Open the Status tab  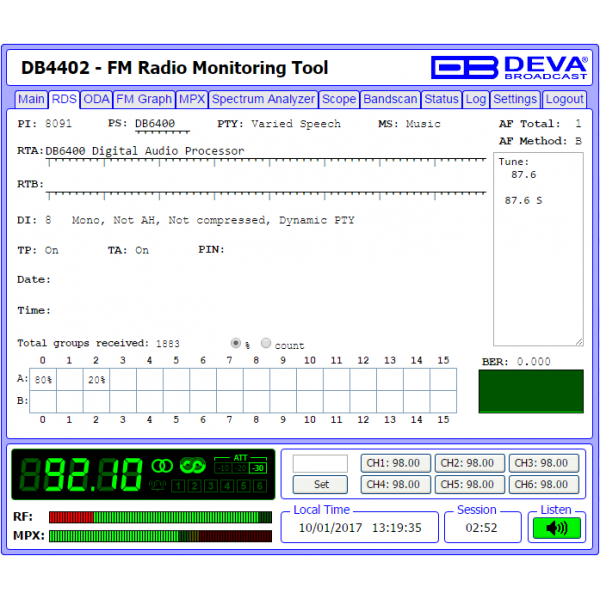[x=442, y=99]
